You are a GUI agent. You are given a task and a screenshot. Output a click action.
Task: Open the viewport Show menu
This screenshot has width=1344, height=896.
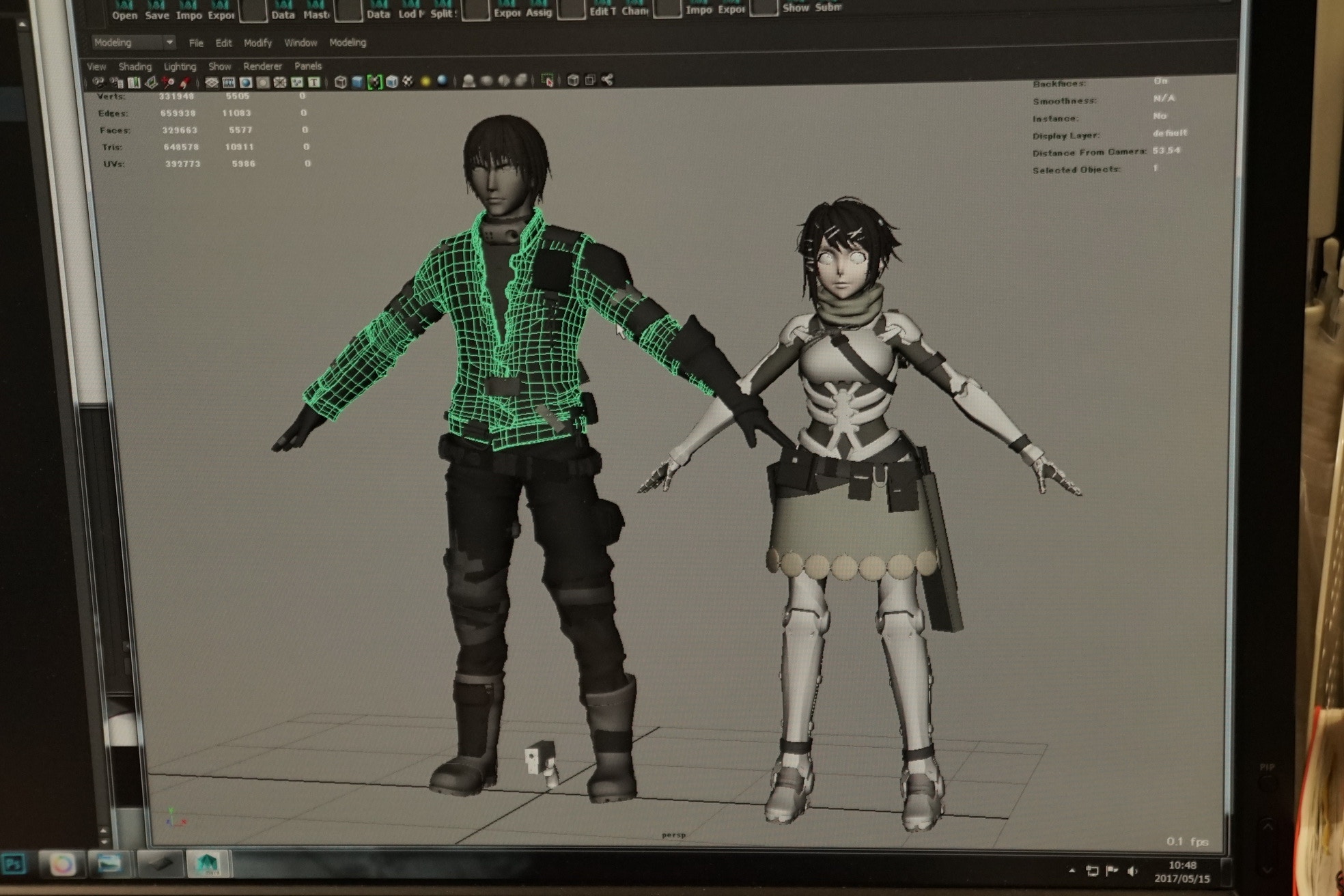coord(219,67)
